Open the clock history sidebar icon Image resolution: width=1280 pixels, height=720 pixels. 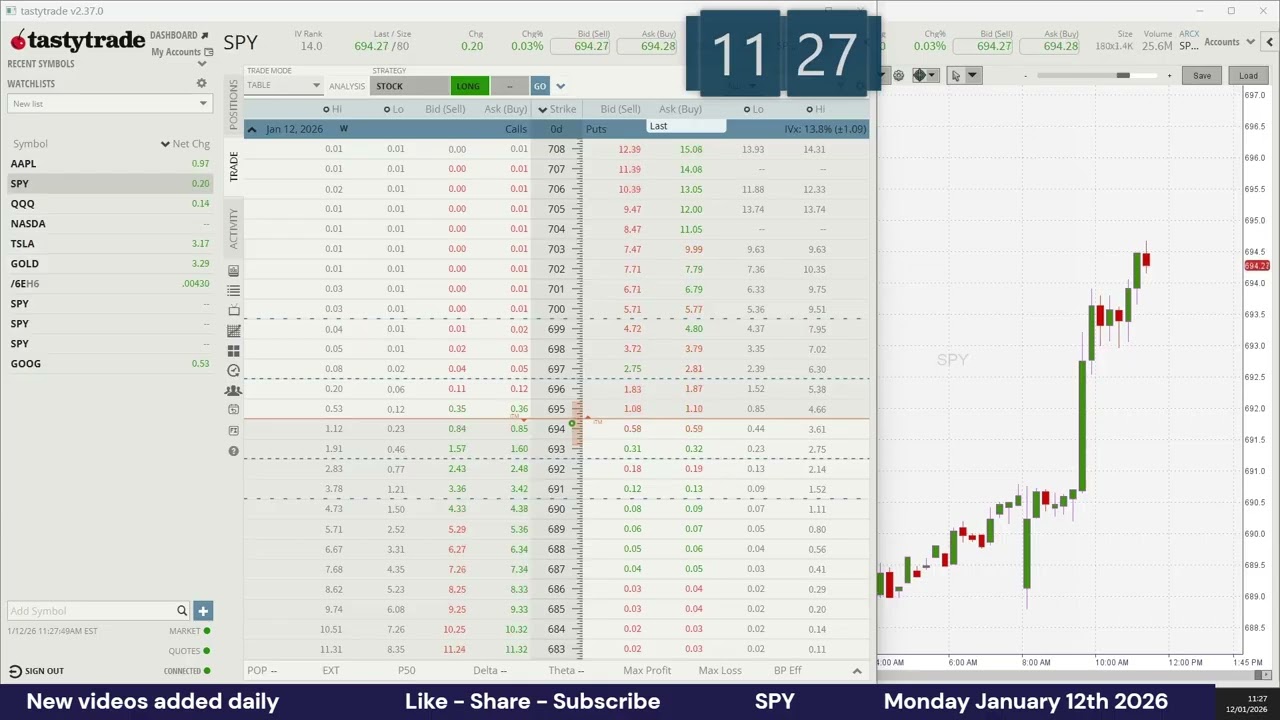pos(233,370)
